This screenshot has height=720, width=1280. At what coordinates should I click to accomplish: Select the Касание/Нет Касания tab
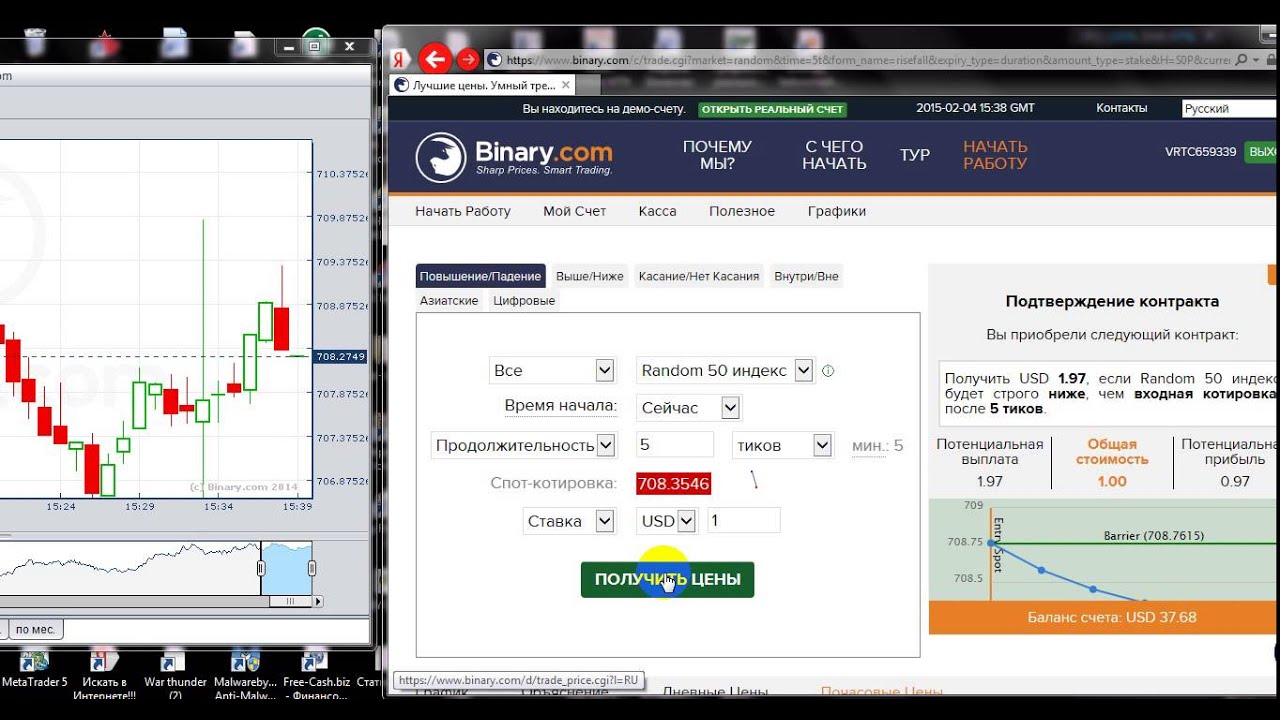699,276
